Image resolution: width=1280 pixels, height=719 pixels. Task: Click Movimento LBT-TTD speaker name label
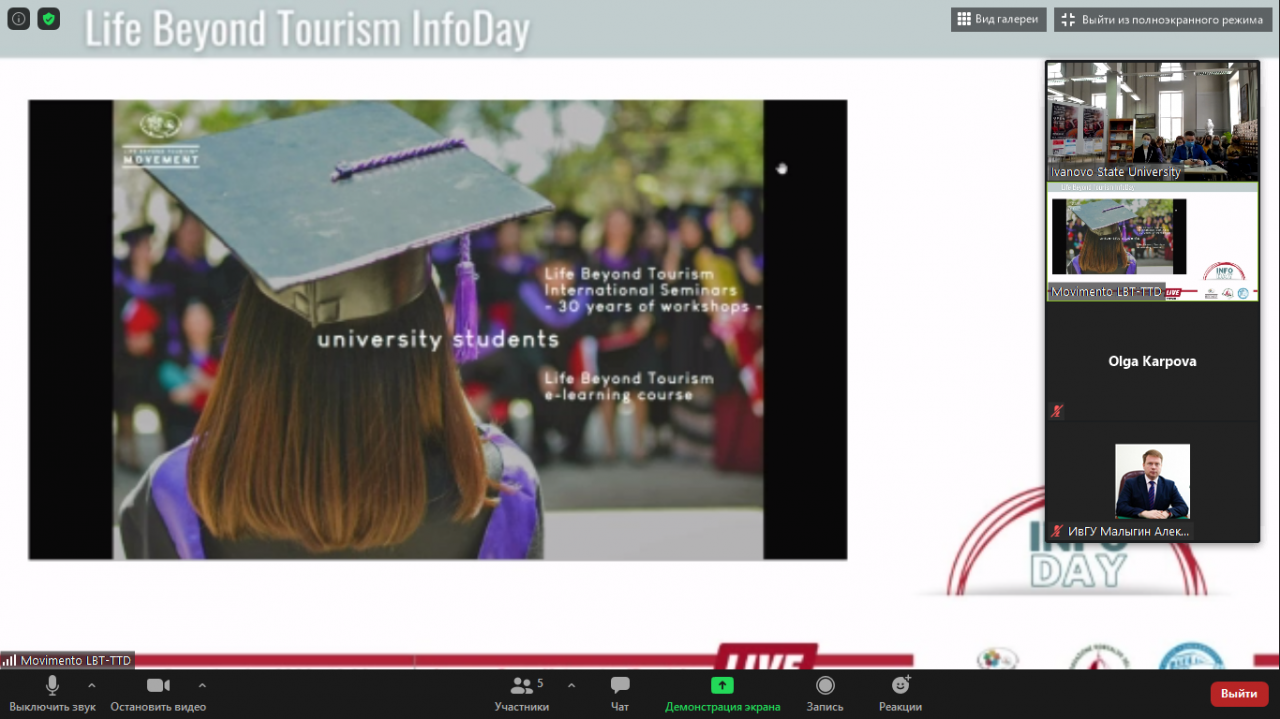pos(76,660)
